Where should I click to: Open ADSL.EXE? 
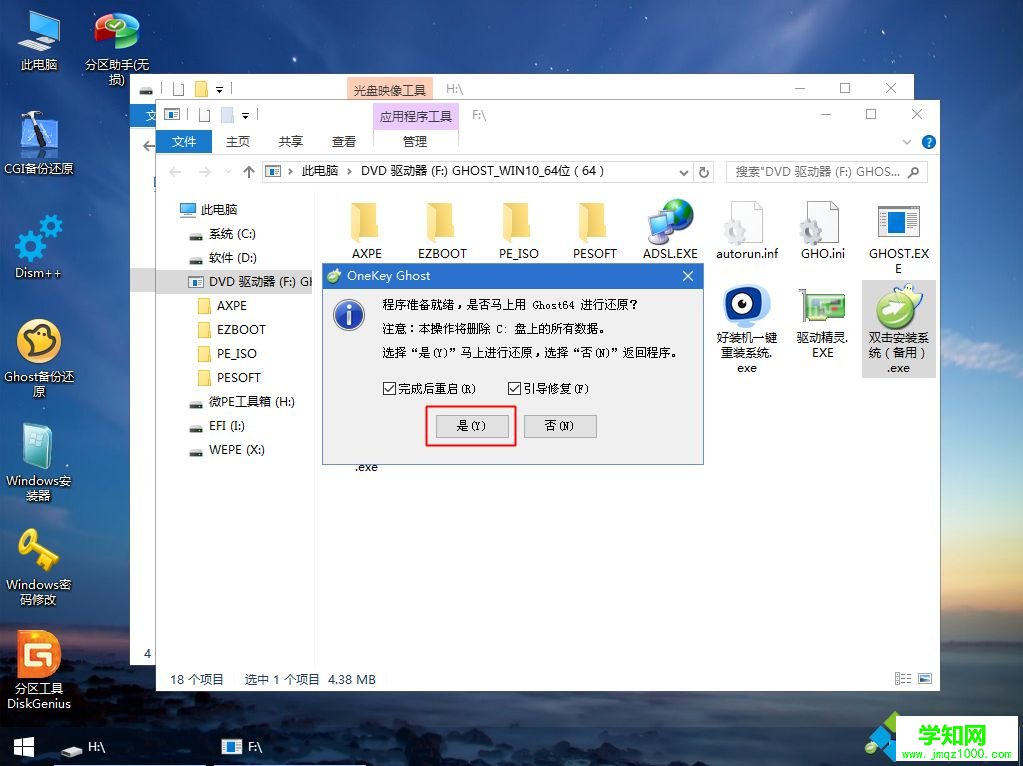coord(669,225)
